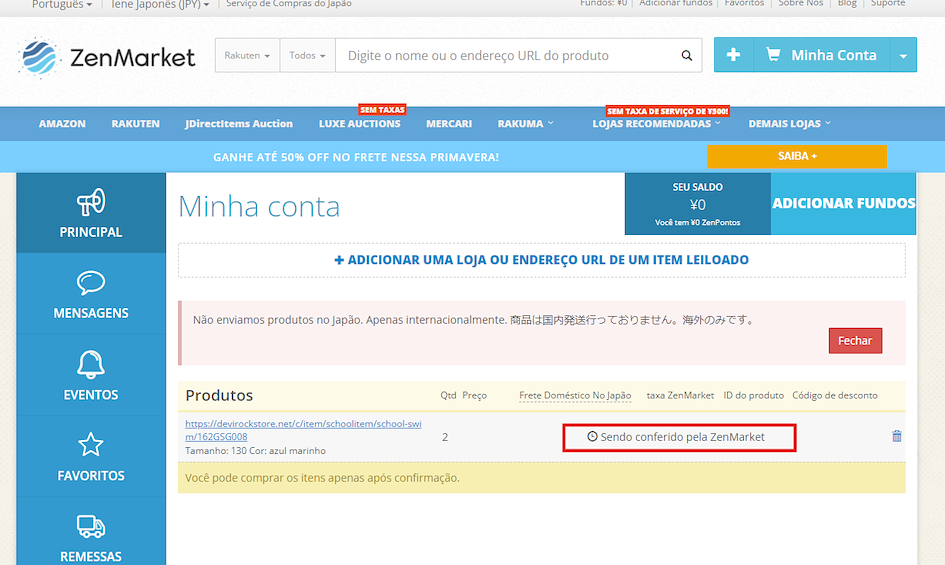Open the Eventos bell icon
945x565 pixels.
pos(91,364)
